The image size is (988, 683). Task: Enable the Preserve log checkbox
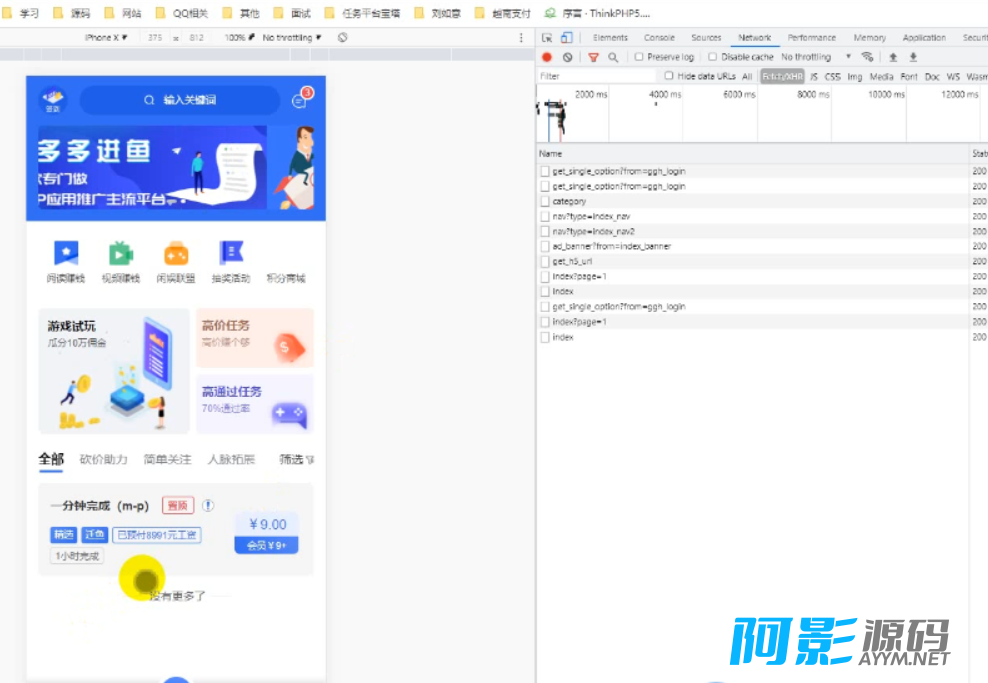coord(639,57)
